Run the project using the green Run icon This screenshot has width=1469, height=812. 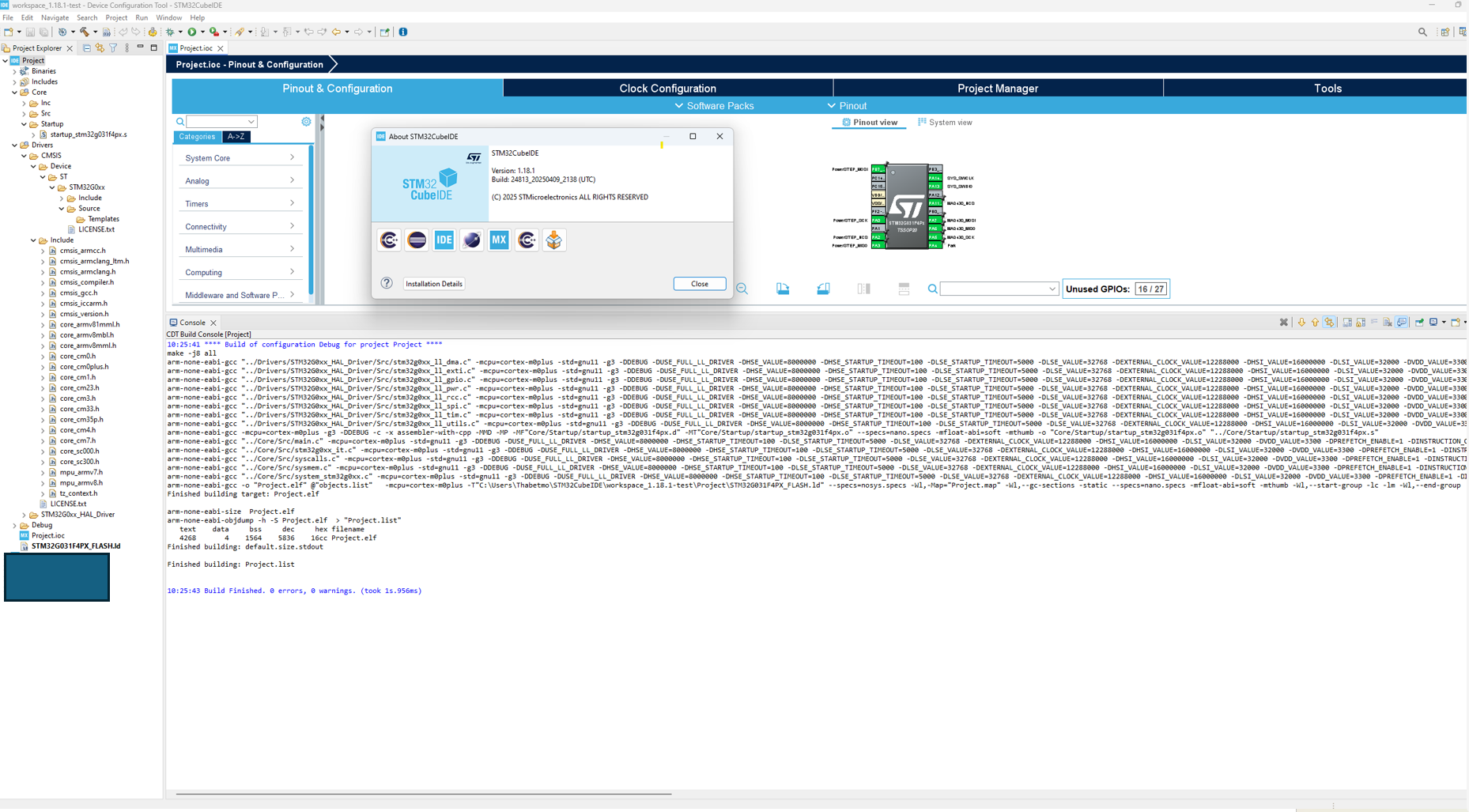194,32
